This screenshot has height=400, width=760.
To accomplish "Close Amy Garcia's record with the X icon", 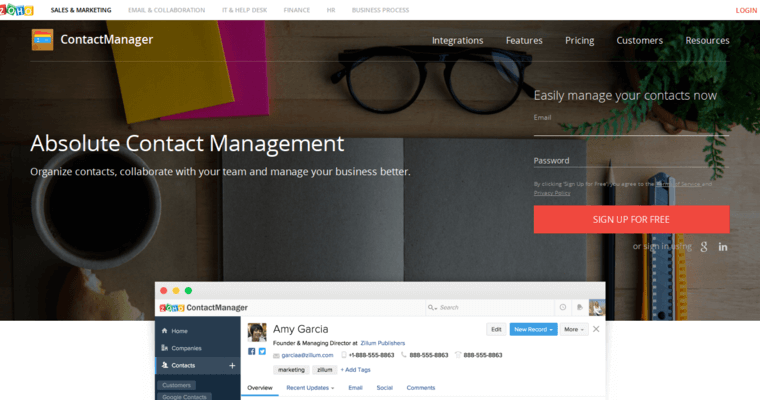I will coord(596,329).
